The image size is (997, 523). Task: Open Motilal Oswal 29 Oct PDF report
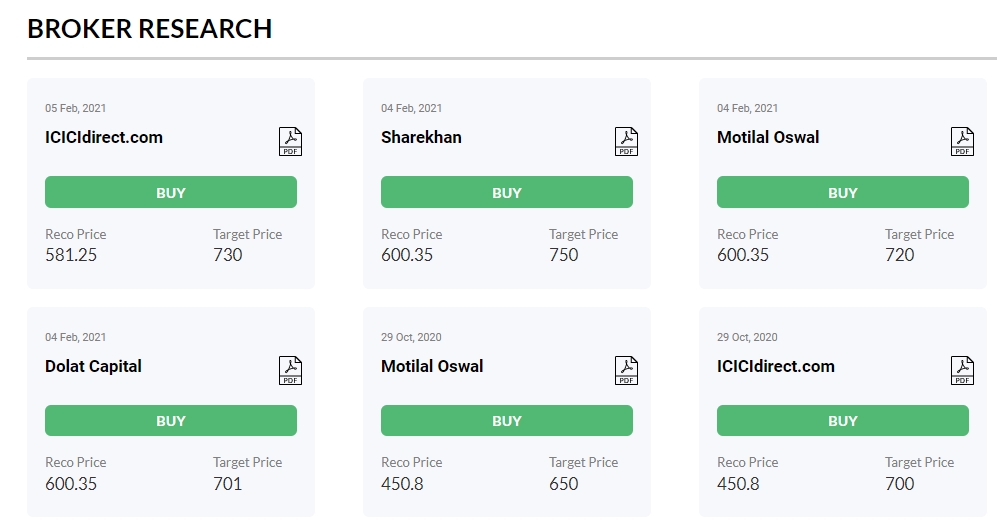(626, 370)
